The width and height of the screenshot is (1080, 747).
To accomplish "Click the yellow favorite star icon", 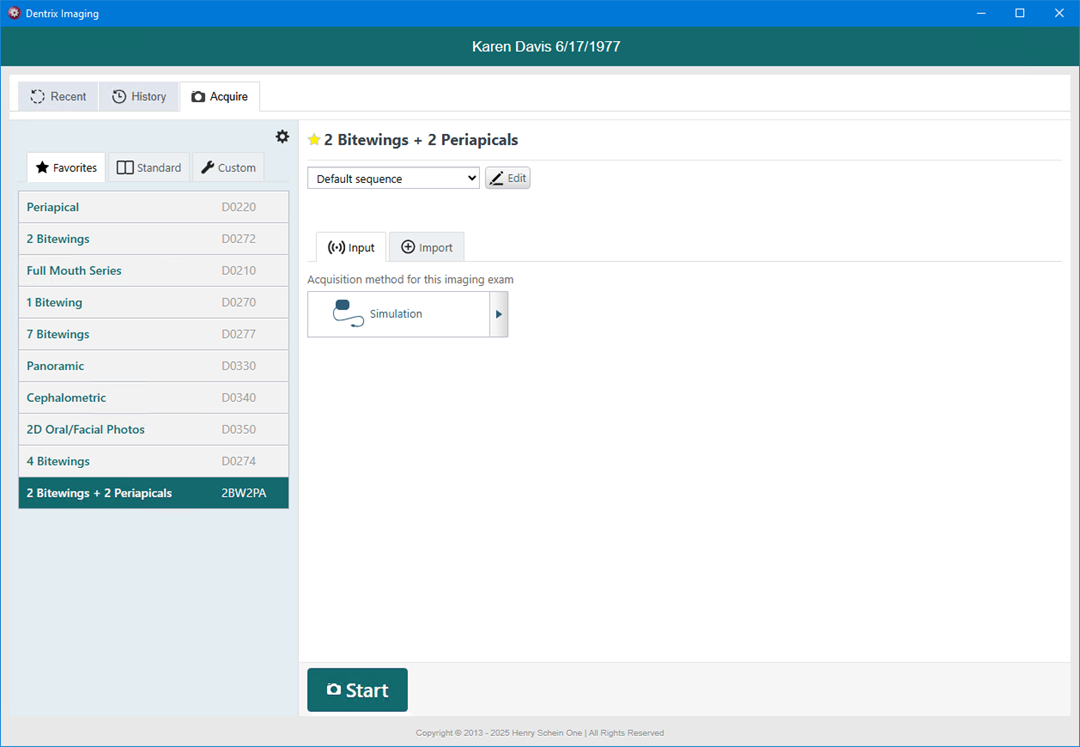I will click(314, 140).
